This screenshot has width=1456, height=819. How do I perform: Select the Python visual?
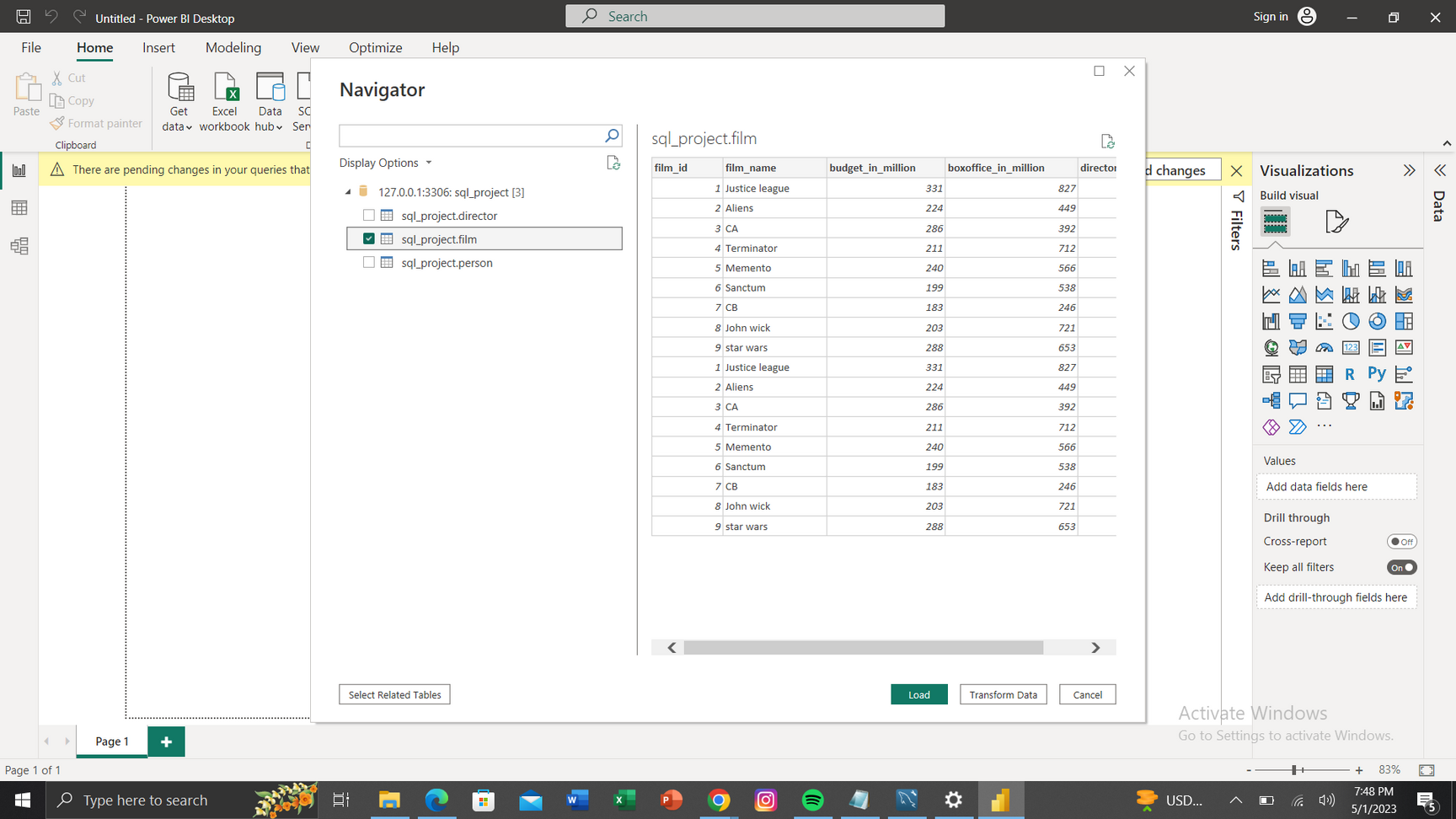(x=1377, y=374)
